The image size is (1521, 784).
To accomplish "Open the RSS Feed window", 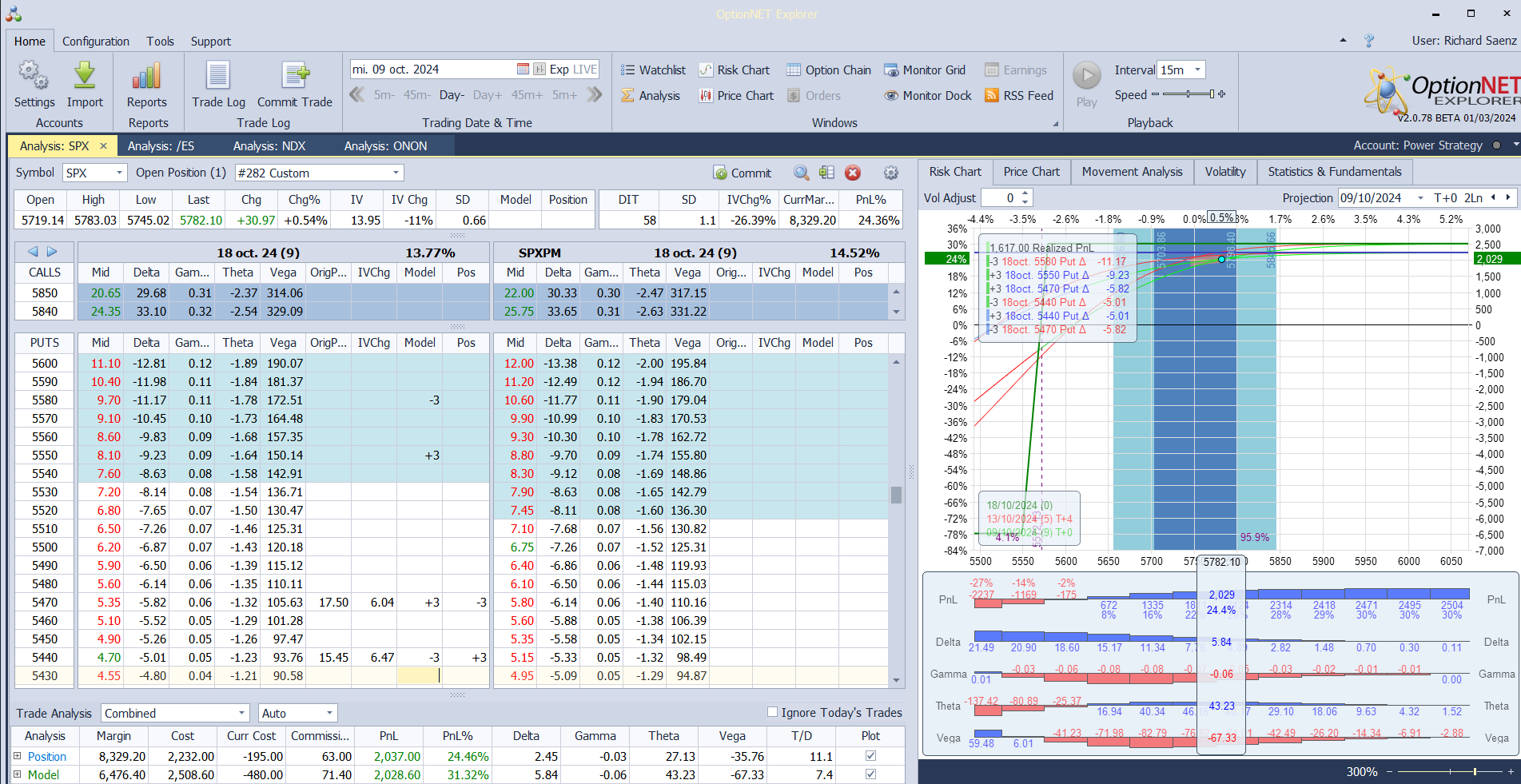I will (1019, 96).
